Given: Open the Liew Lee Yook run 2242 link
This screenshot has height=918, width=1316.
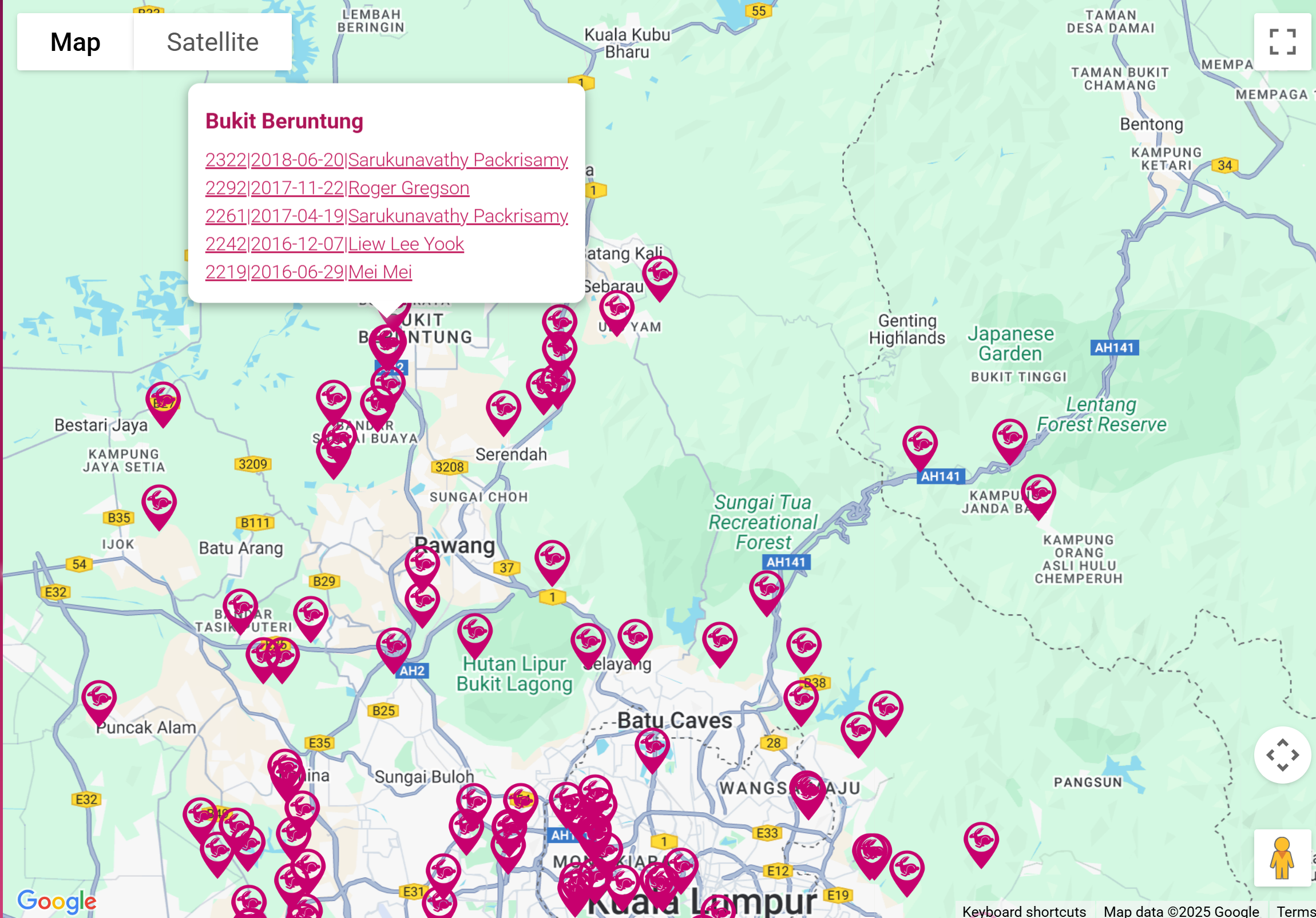Looking at the screenshot, I should 334,244.
